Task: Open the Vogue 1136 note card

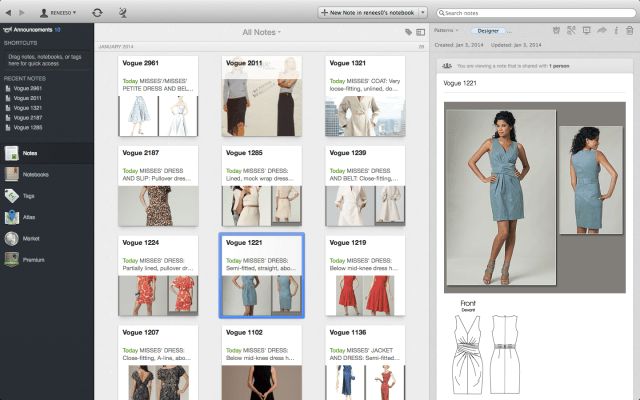Action: (x=365, y=363)
